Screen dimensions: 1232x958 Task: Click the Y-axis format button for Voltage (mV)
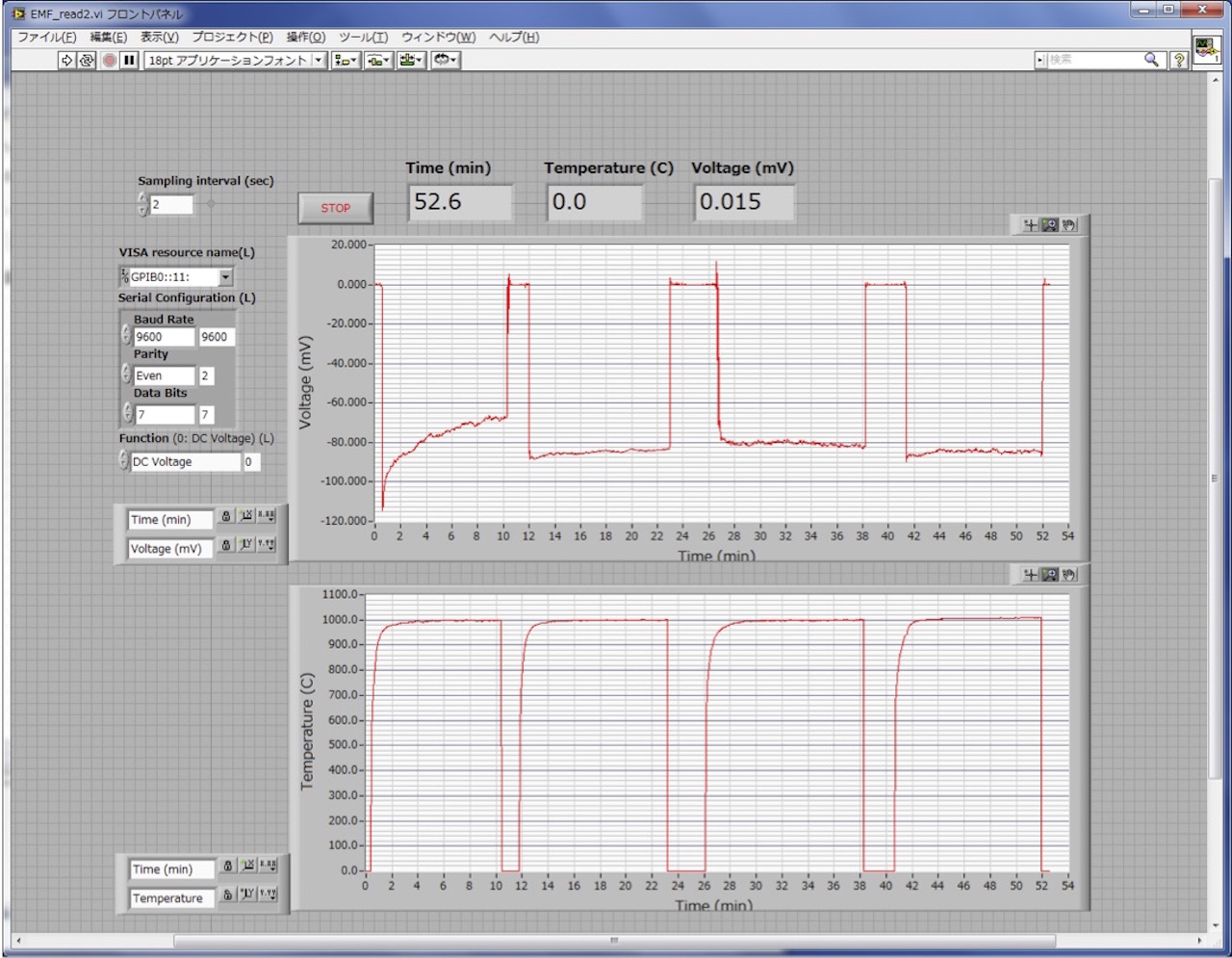[267, 545]
